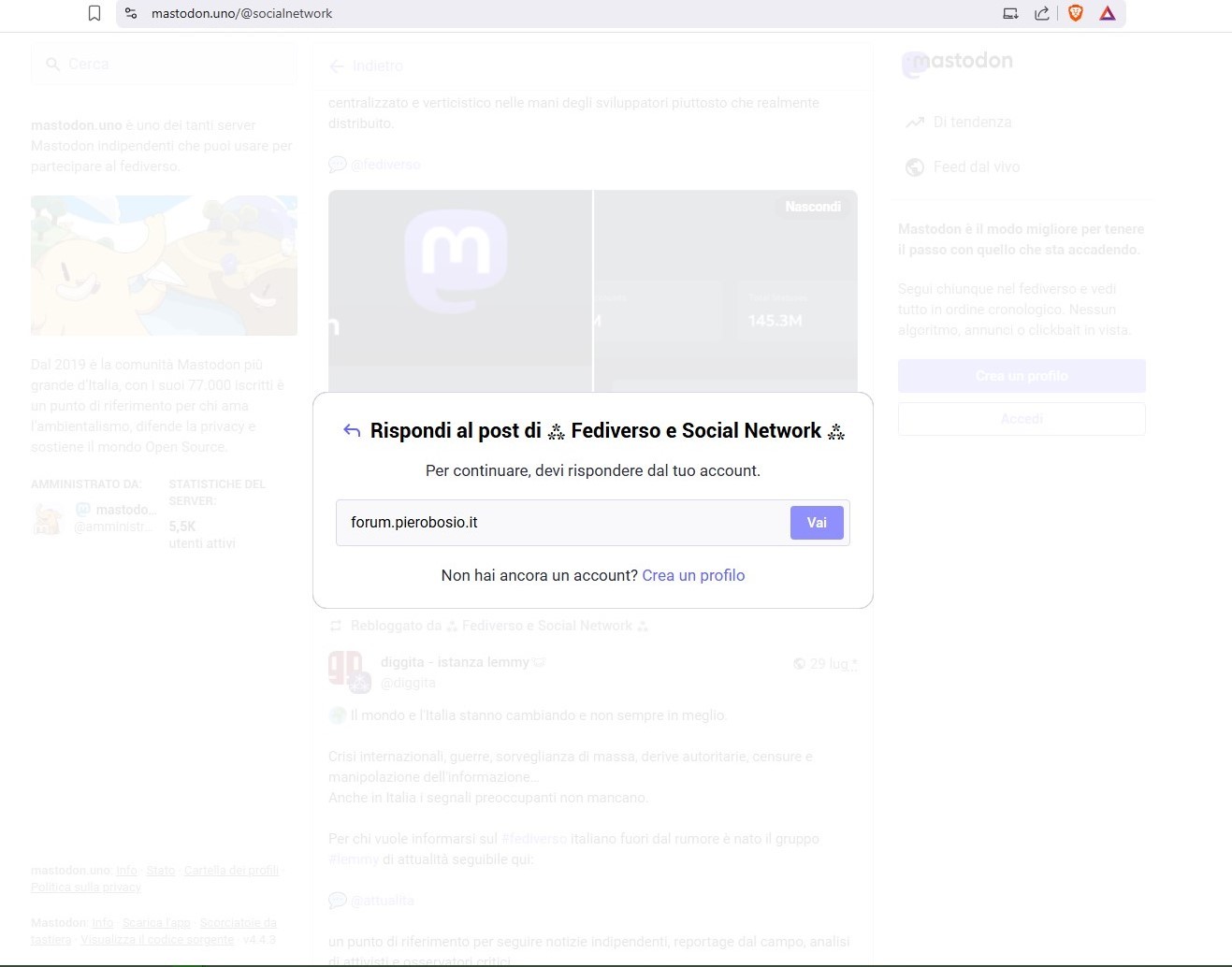The height and width of the screenshot is (967, 1232).
Task: Click the diggita profile avatar
Action: tap(347, 670)
